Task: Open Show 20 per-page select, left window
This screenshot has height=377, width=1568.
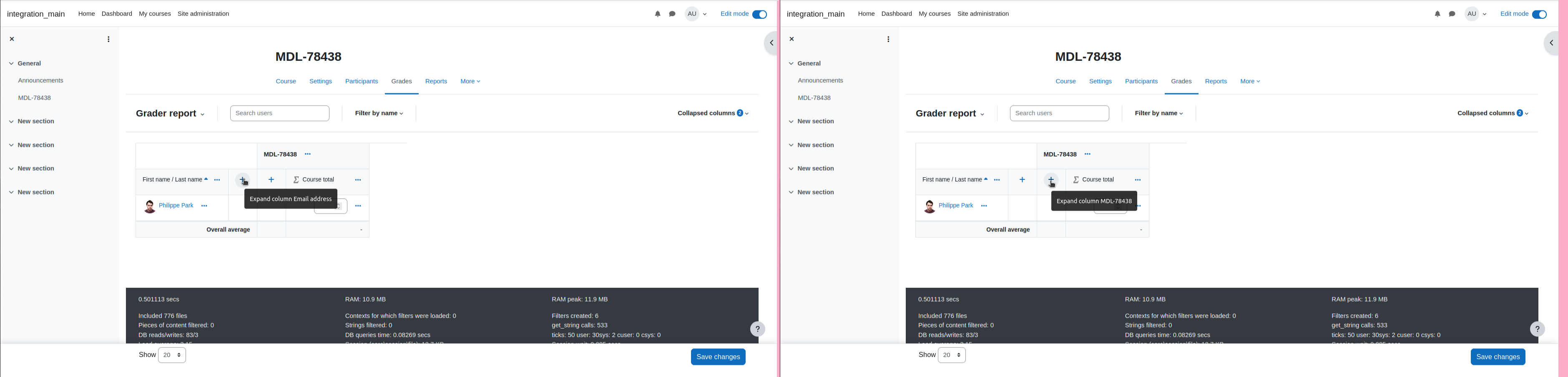Action: coord(172,355)
